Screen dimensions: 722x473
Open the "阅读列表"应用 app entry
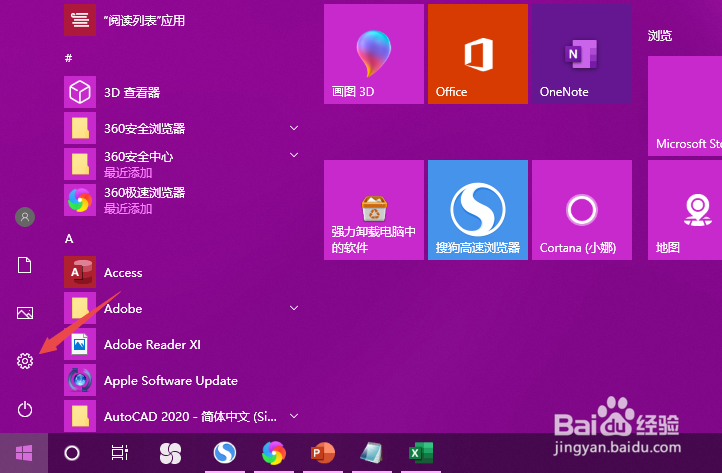(183, 20)
